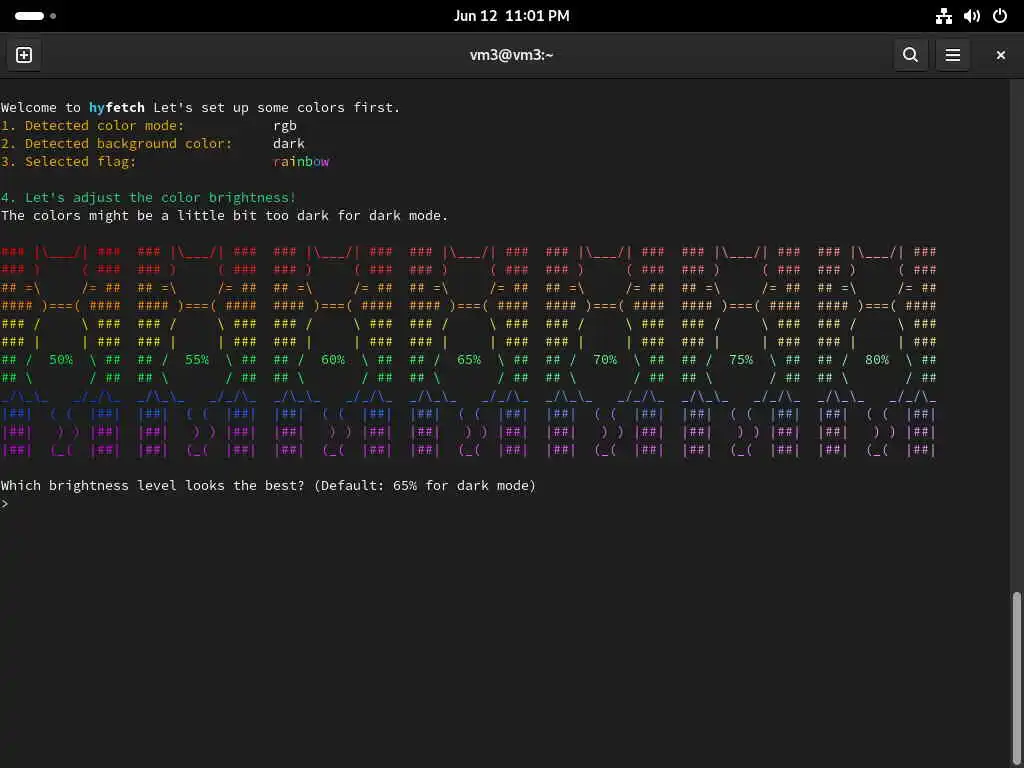Open the power menu icon
The width and height of the screenshot is (1024, 768).
[1000, 16]
